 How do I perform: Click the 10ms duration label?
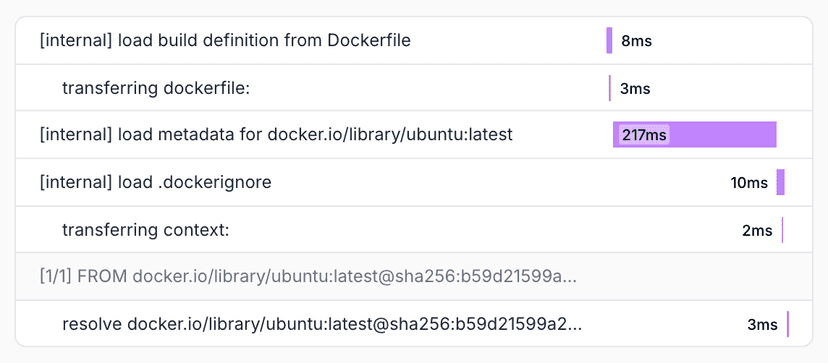(x=749, y=183)
